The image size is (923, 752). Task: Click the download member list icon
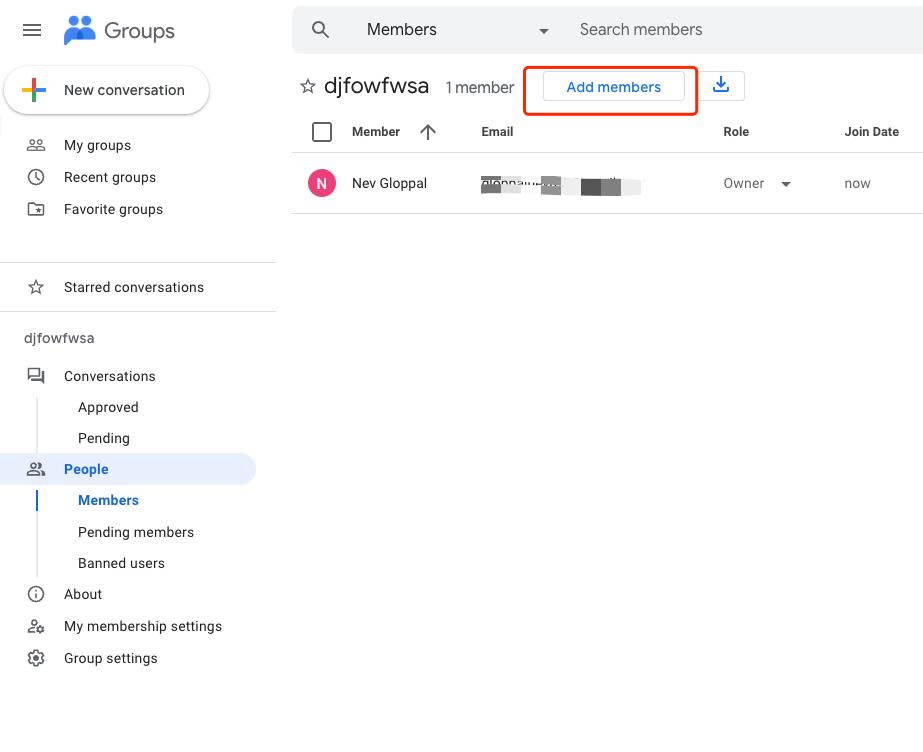(x=721, y=86)
